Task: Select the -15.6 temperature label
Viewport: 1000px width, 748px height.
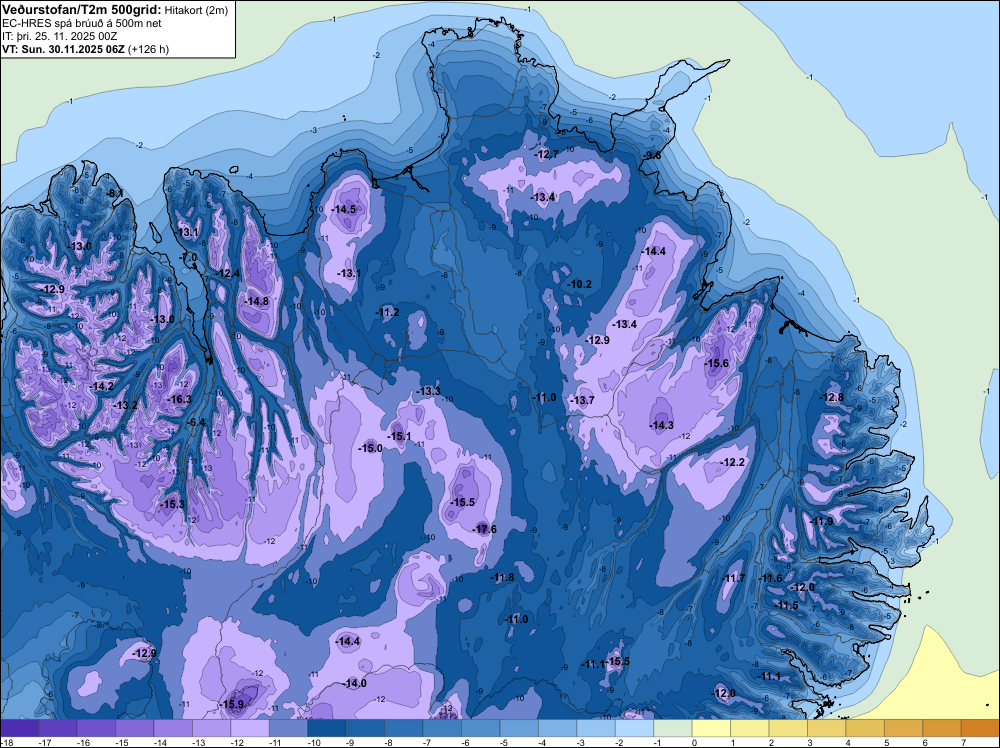Action: click(716, 363)
